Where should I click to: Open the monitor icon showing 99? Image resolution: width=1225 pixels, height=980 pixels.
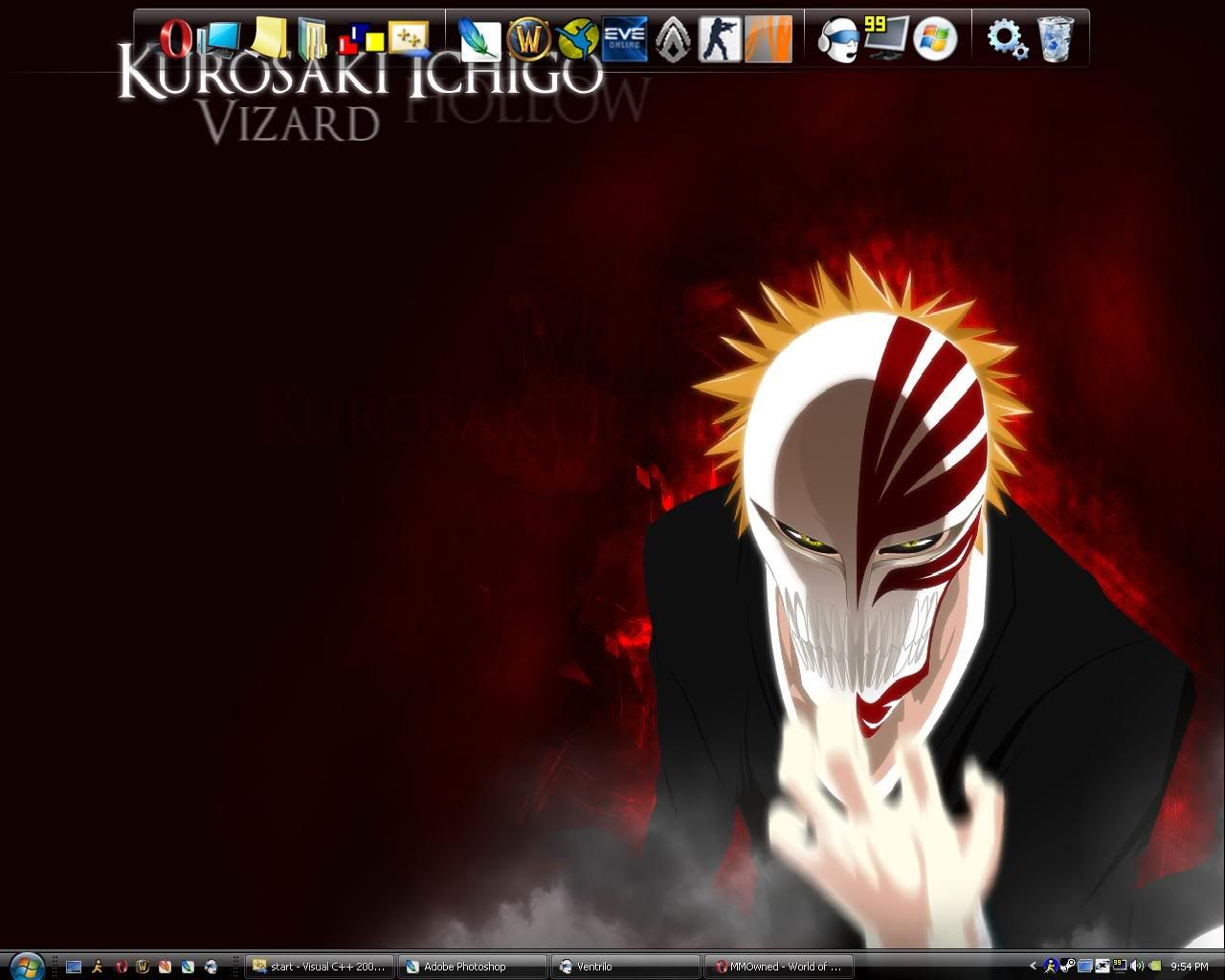[885, 38]
